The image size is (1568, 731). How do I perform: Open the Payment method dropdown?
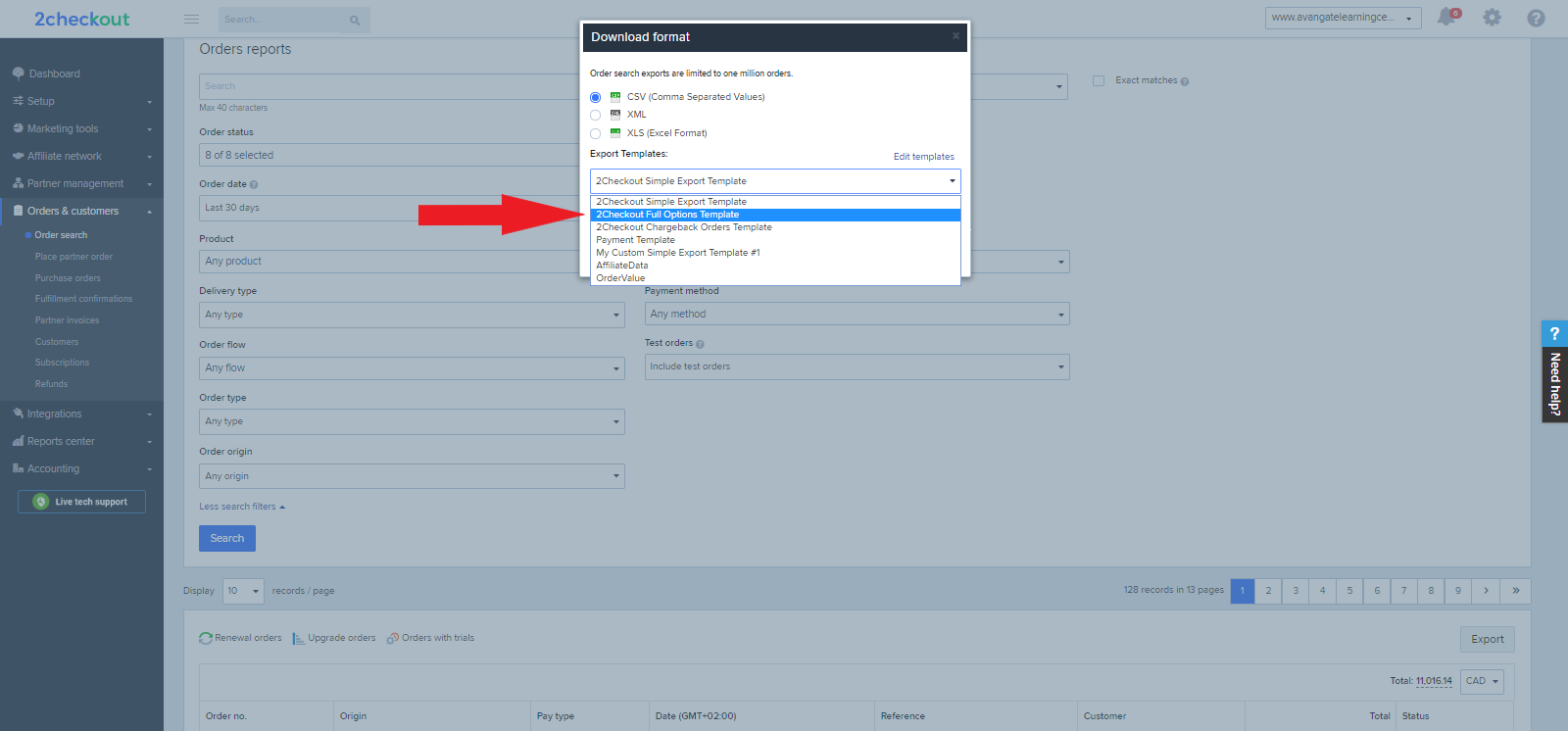[857, 314]
